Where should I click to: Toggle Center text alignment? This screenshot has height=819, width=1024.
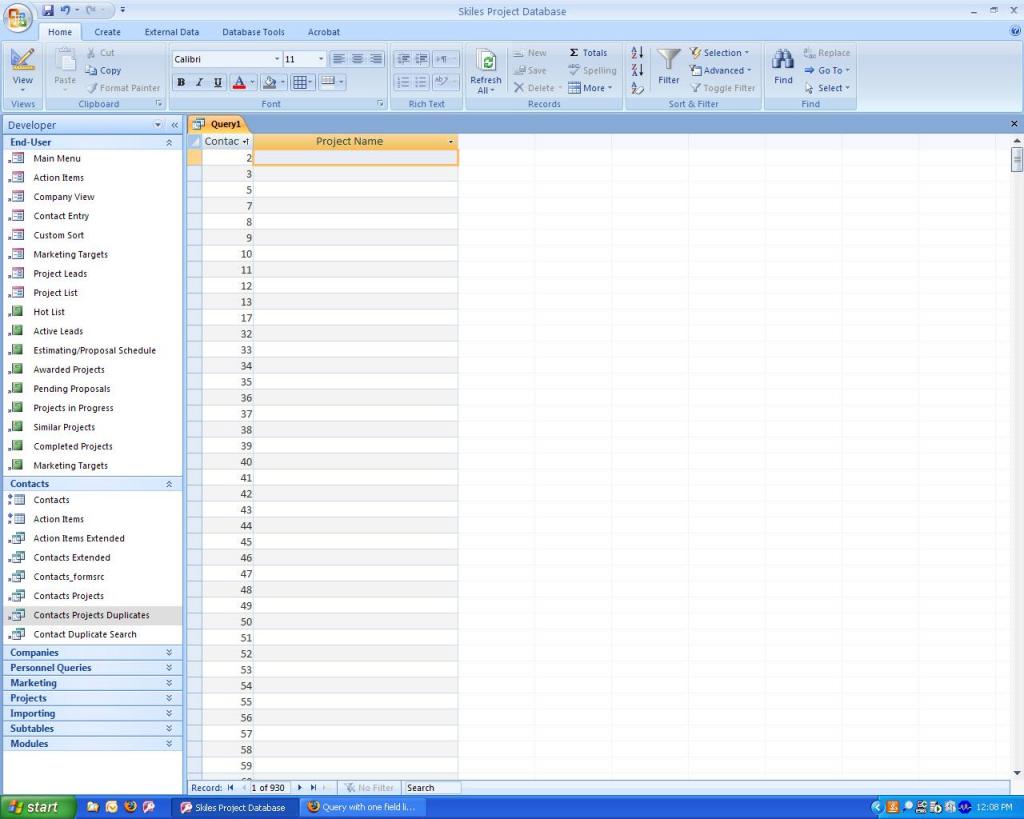[357, 59]
